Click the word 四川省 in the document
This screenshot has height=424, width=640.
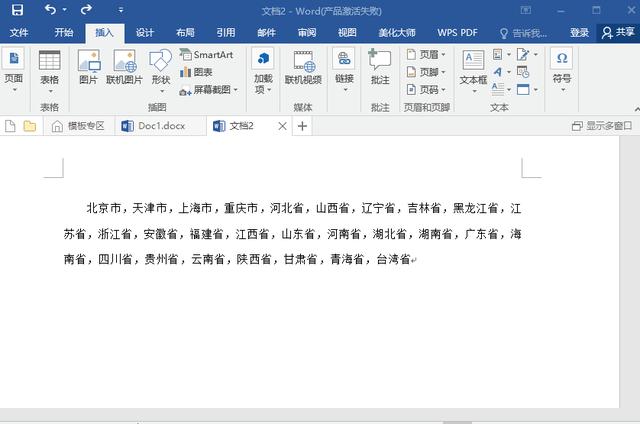point(115,259)
